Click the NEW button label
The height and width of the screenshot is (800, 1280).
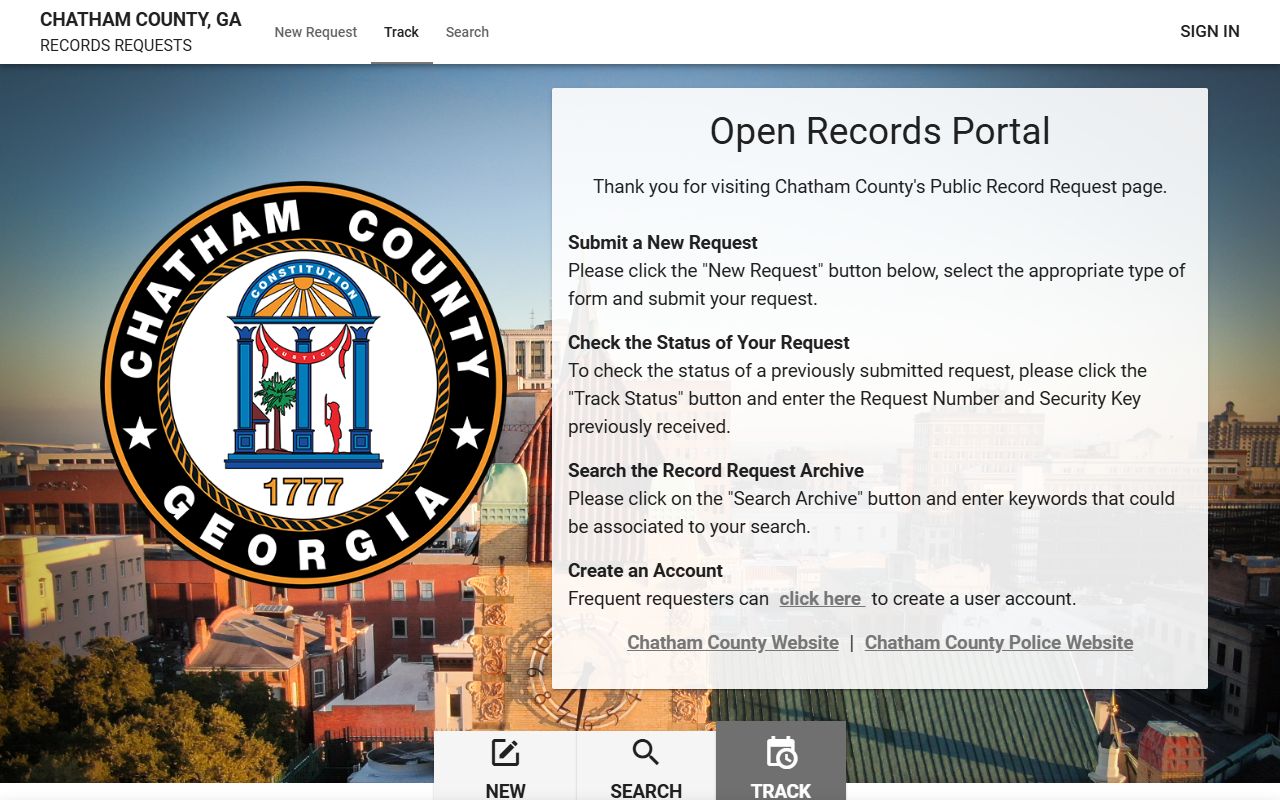tap(505, 790)
